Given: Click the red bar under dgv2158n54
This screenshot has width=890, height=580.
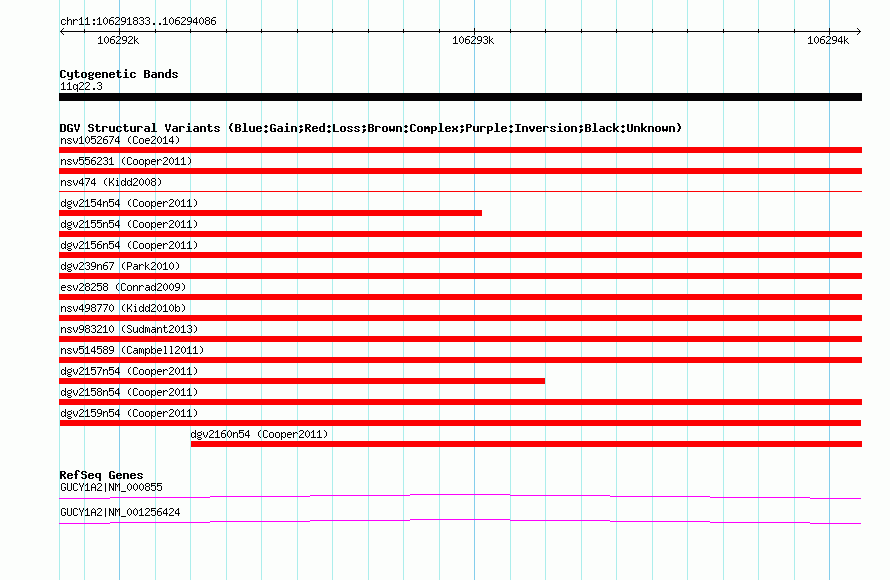Looking at the screenshot, I should coord(460,402).
